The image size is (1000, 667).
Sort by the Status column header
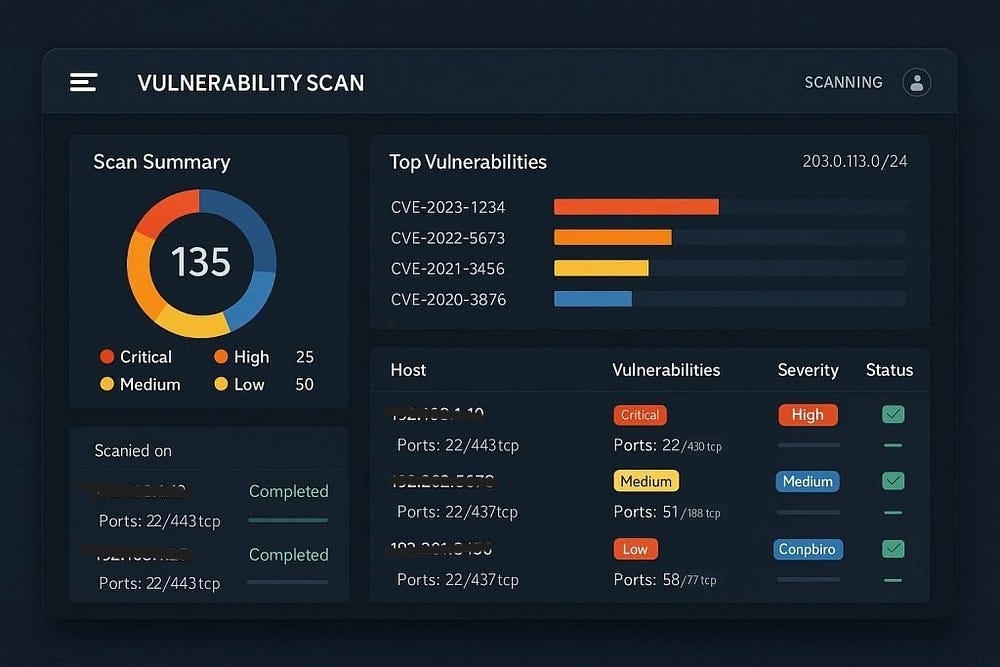[889, 370]
